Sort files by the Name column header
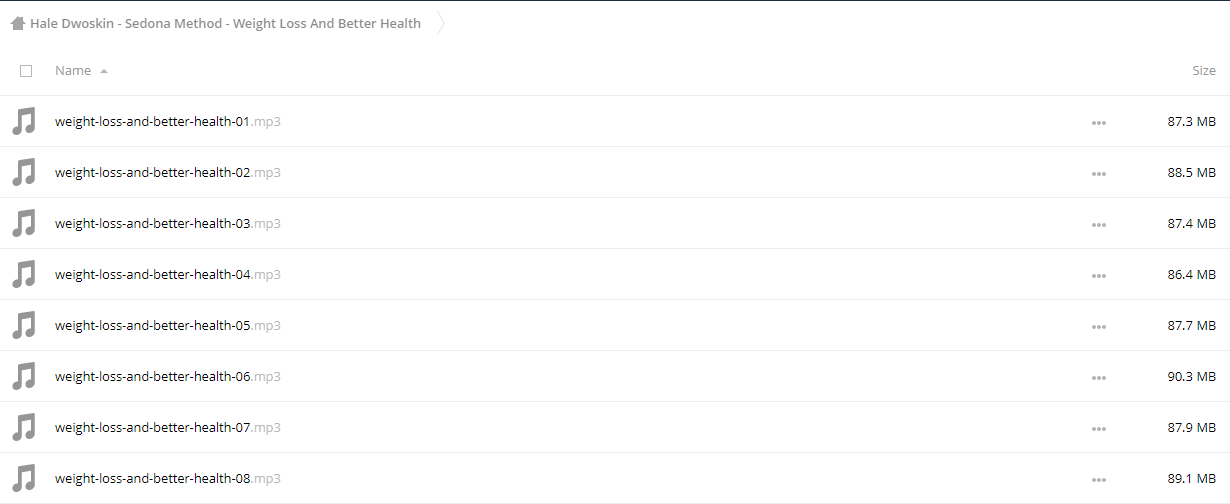1230x504 pixels. point(73,71)
